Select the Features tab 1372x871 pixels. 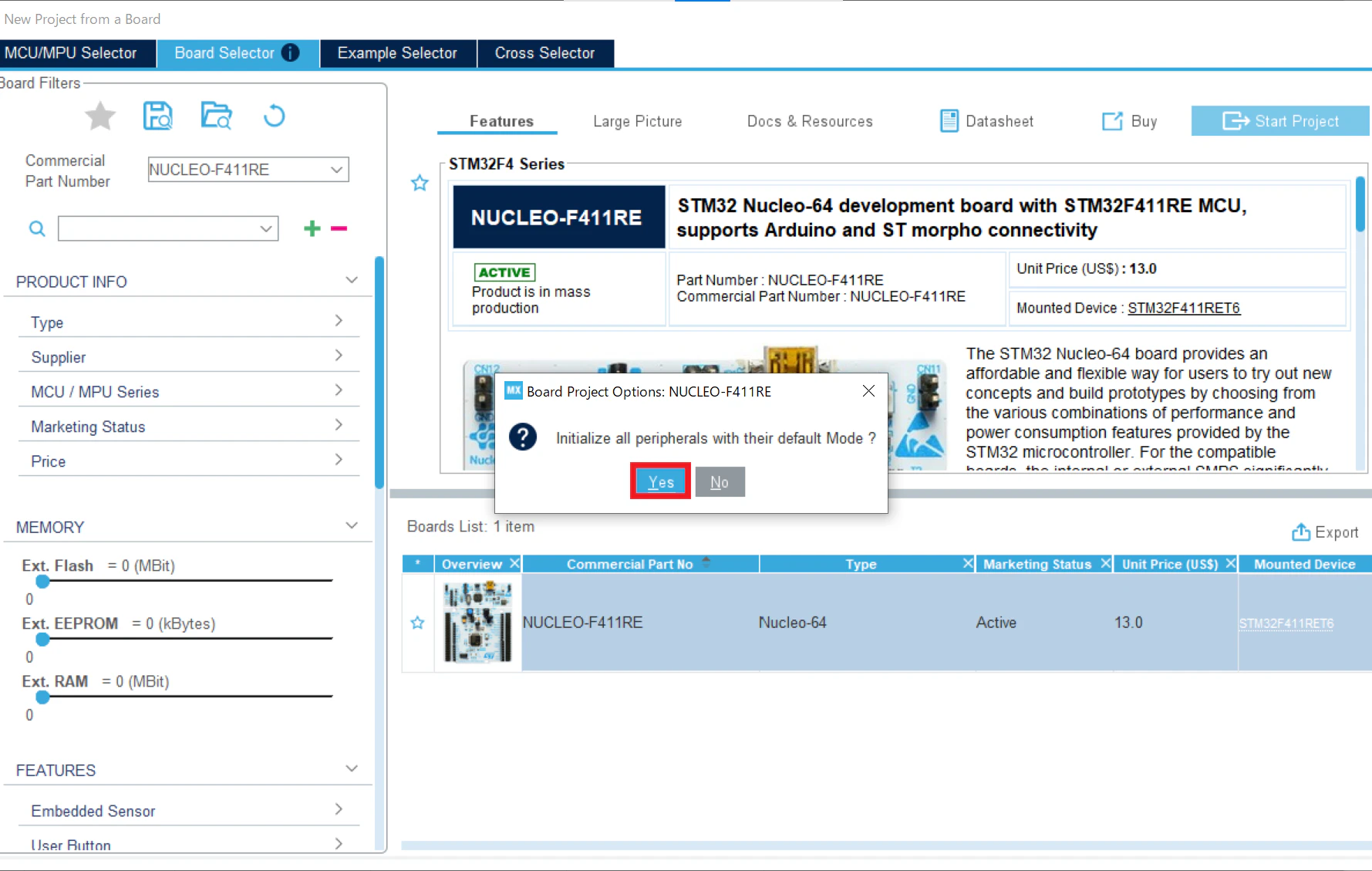(502, 121)
